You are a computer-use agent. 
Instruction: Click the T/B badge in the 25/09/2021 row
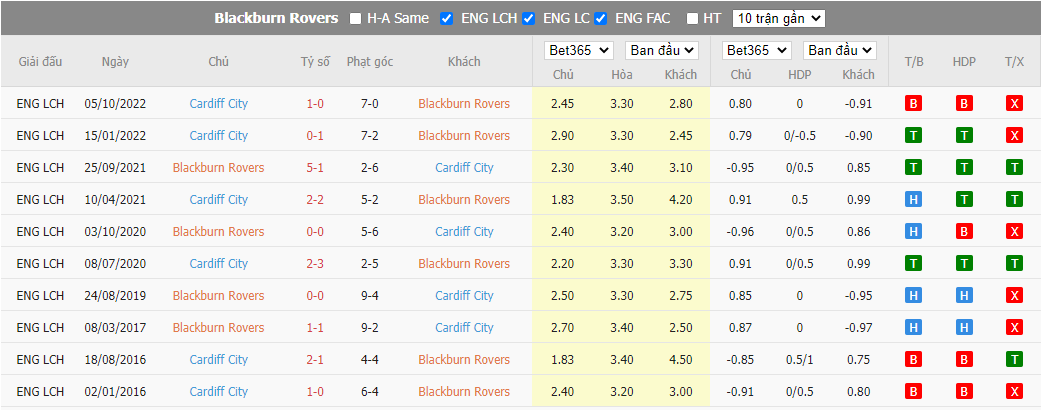coord(914,168)
